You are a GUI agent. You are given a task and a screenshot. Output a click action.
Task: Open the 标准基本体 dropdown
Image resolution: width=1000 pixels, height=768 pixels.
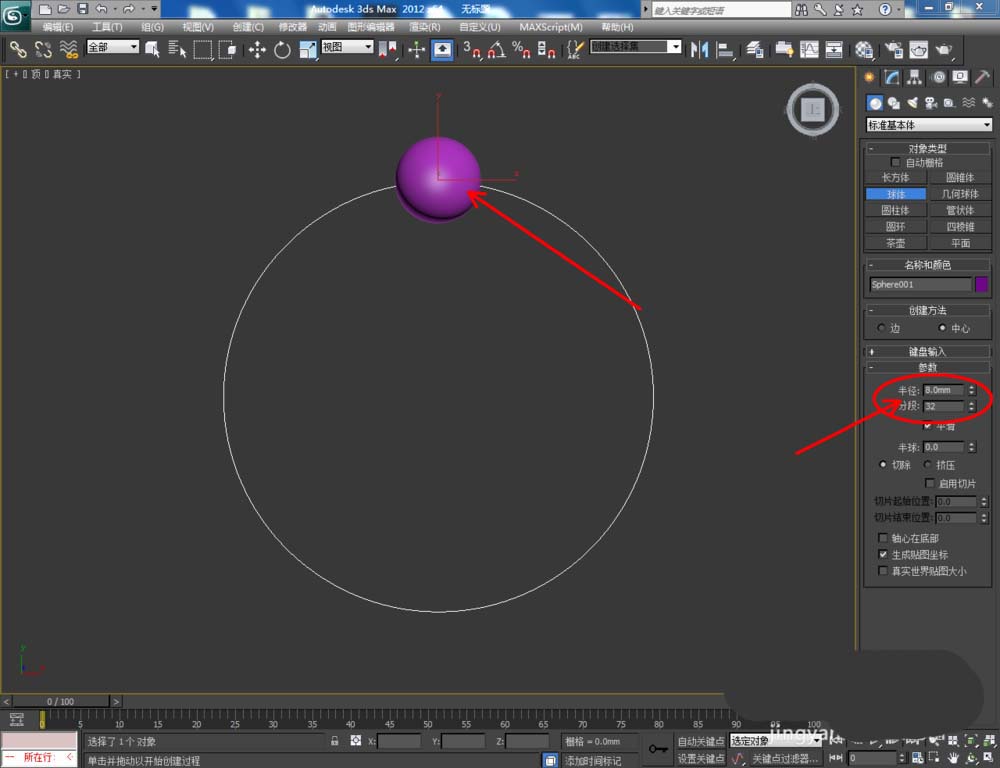click(x=929, y=125)
